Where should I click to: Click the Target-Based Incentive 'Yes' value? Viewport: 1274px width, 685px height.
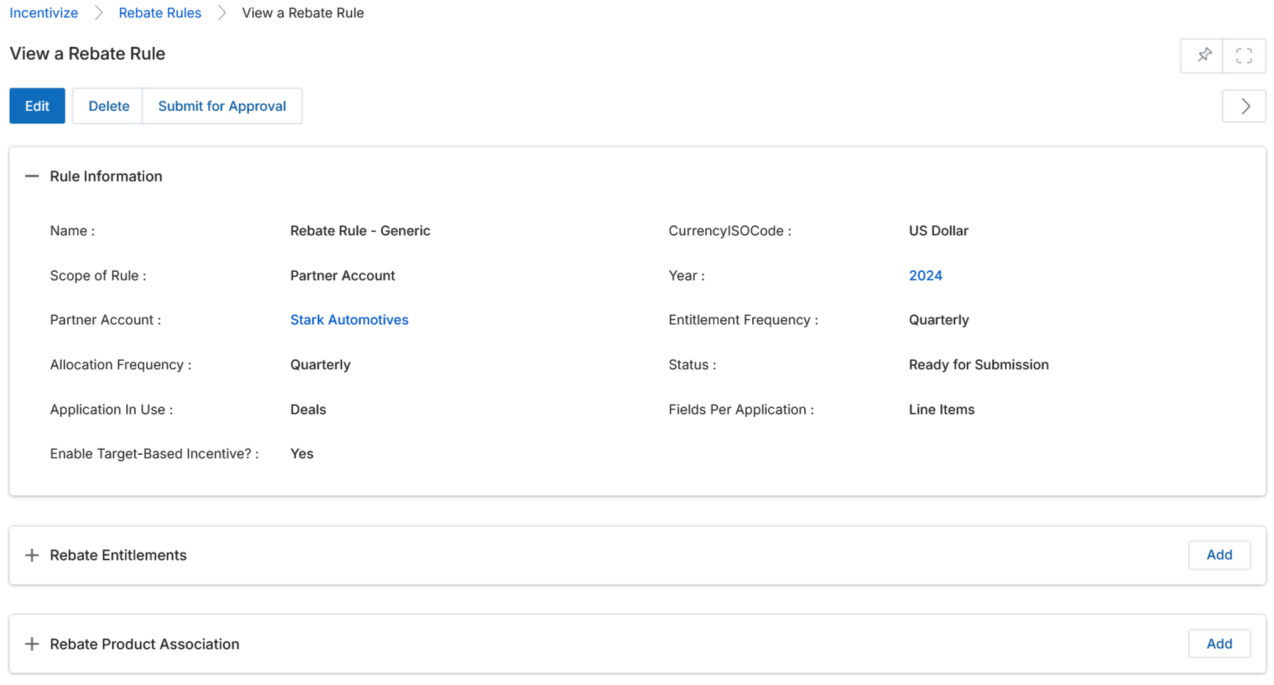(x=302, y=454)
